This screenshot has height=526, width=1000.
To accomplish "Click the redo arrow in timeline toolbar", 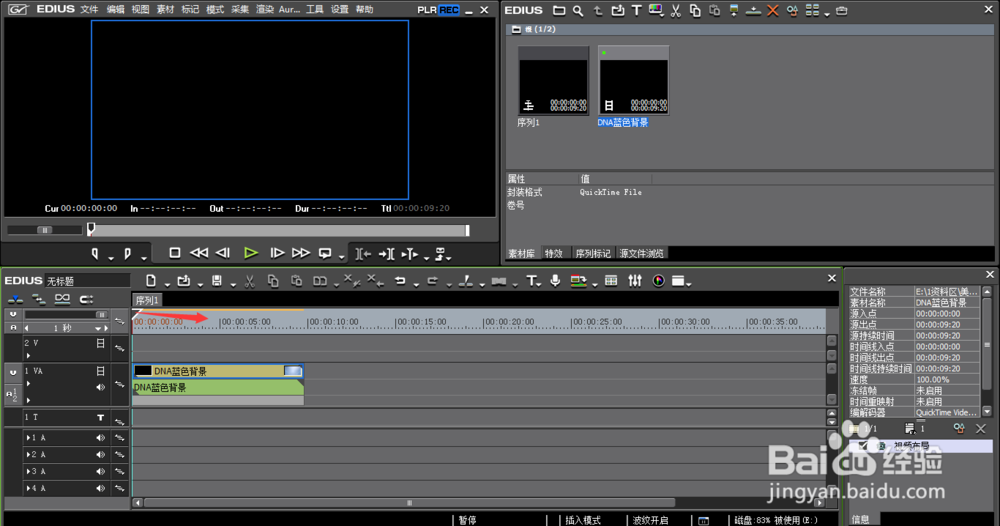I will pyautogui.click(x=432, y=281).
